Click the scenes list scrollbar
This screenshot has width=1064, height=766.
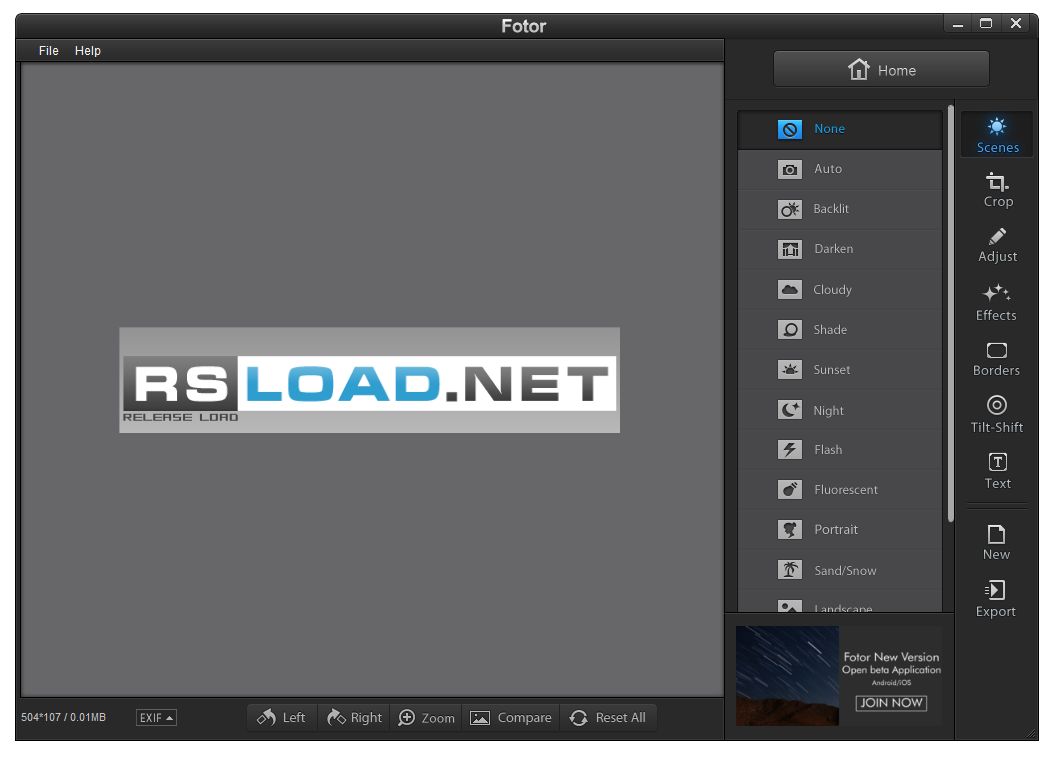[951, 313]
